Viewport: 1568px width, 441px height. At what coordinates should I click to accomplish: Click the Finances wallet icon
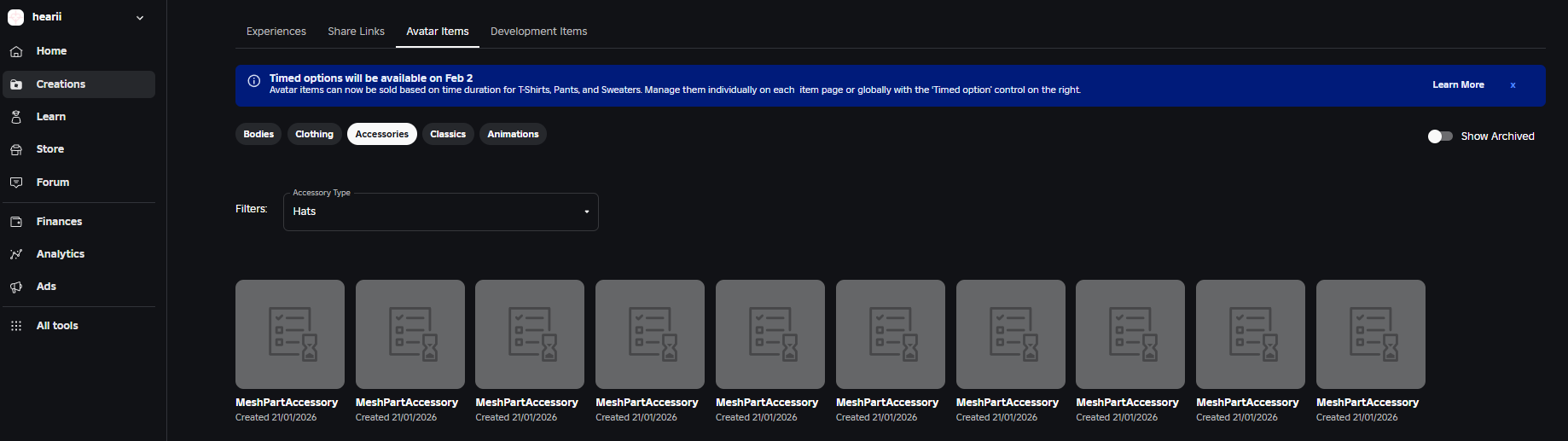(16, 222)
